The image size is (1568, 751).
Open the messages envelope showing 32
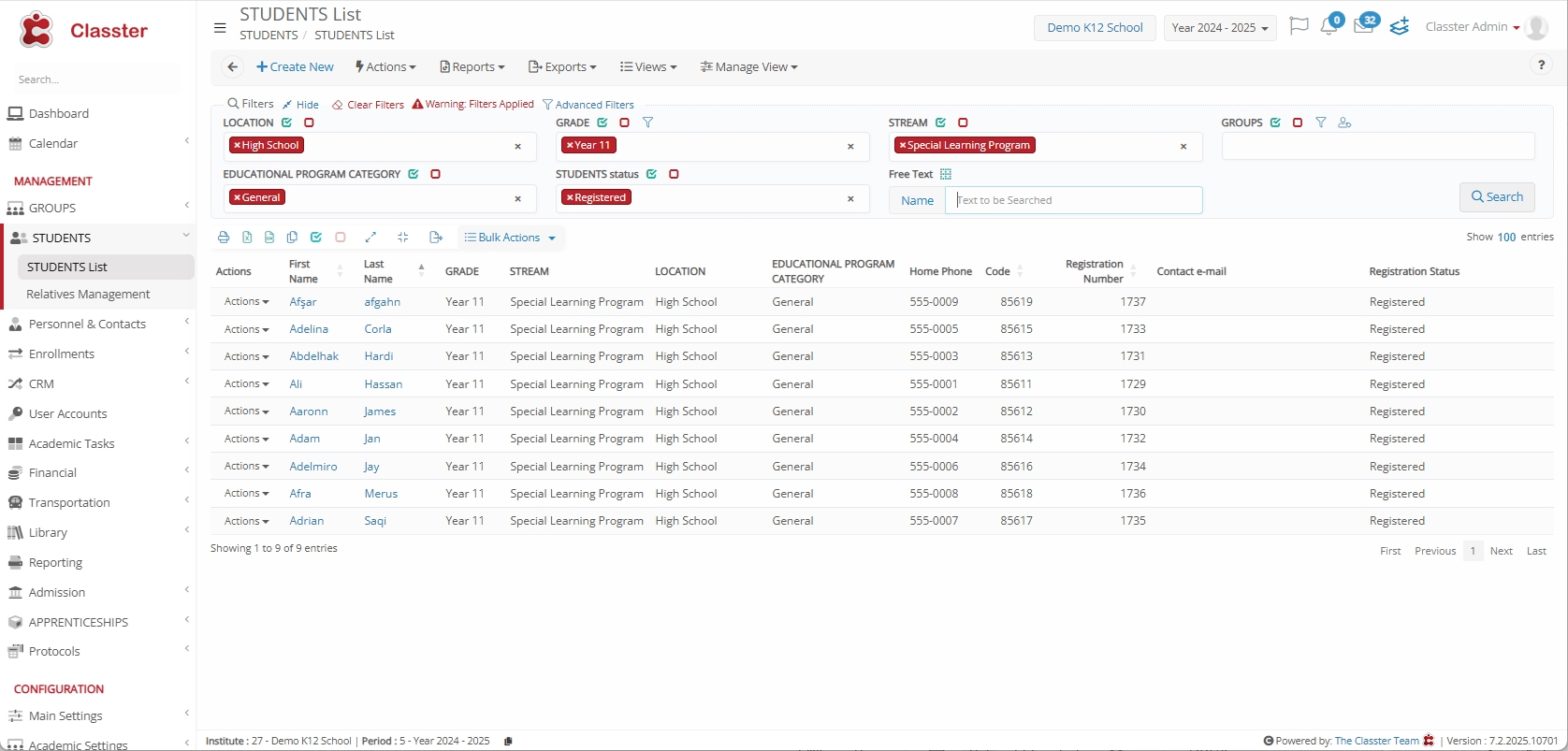click(1363, 26)
